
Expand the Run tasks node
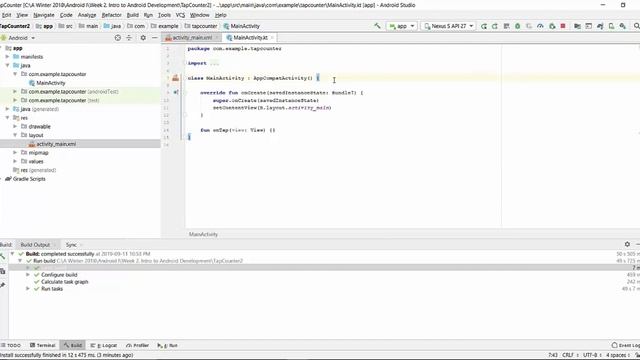click(x=28, y=289)
